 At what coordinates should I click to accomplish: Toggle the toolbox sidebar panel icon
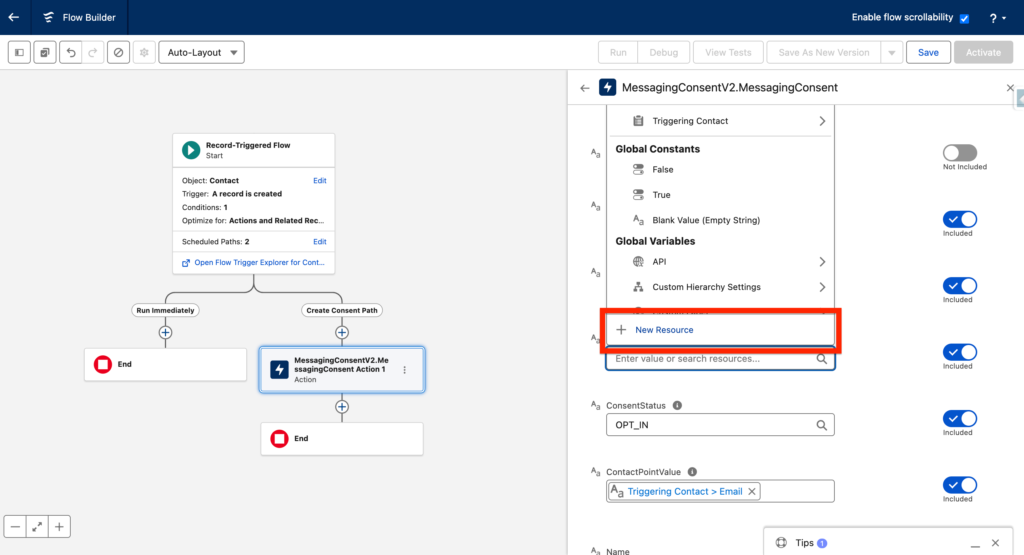19,52
